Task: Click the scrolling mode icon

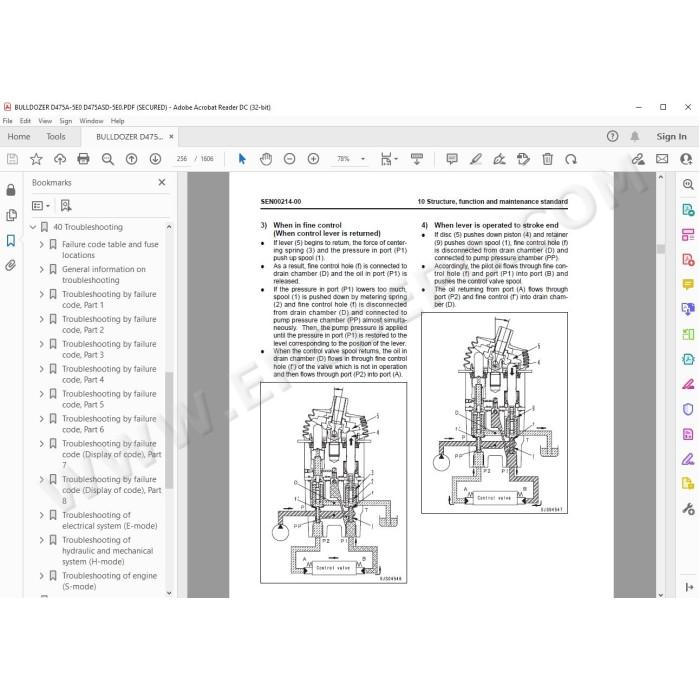Action: [x=417, y=159]
